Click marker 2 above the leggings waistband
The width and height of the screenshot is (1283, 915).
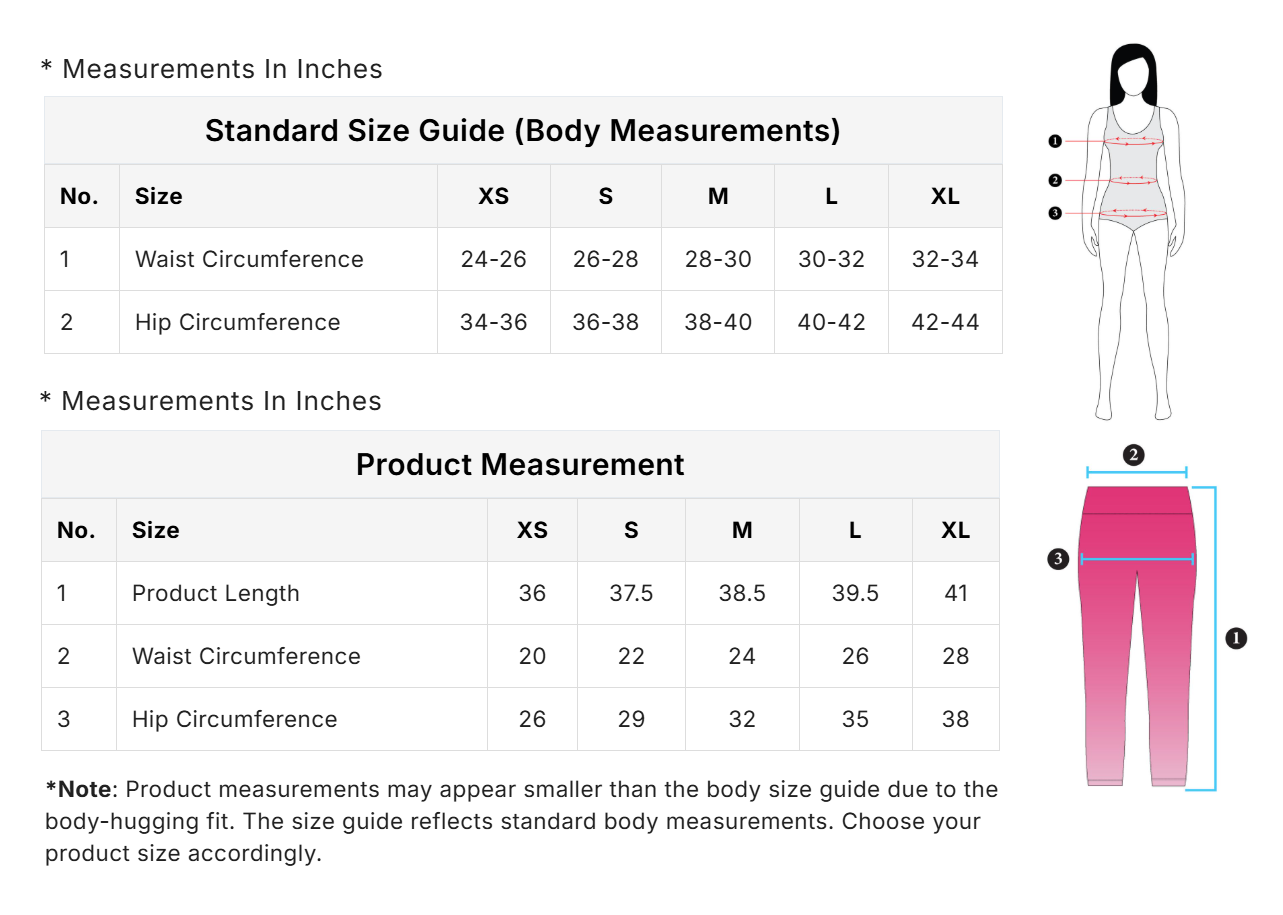(1133, 455)
